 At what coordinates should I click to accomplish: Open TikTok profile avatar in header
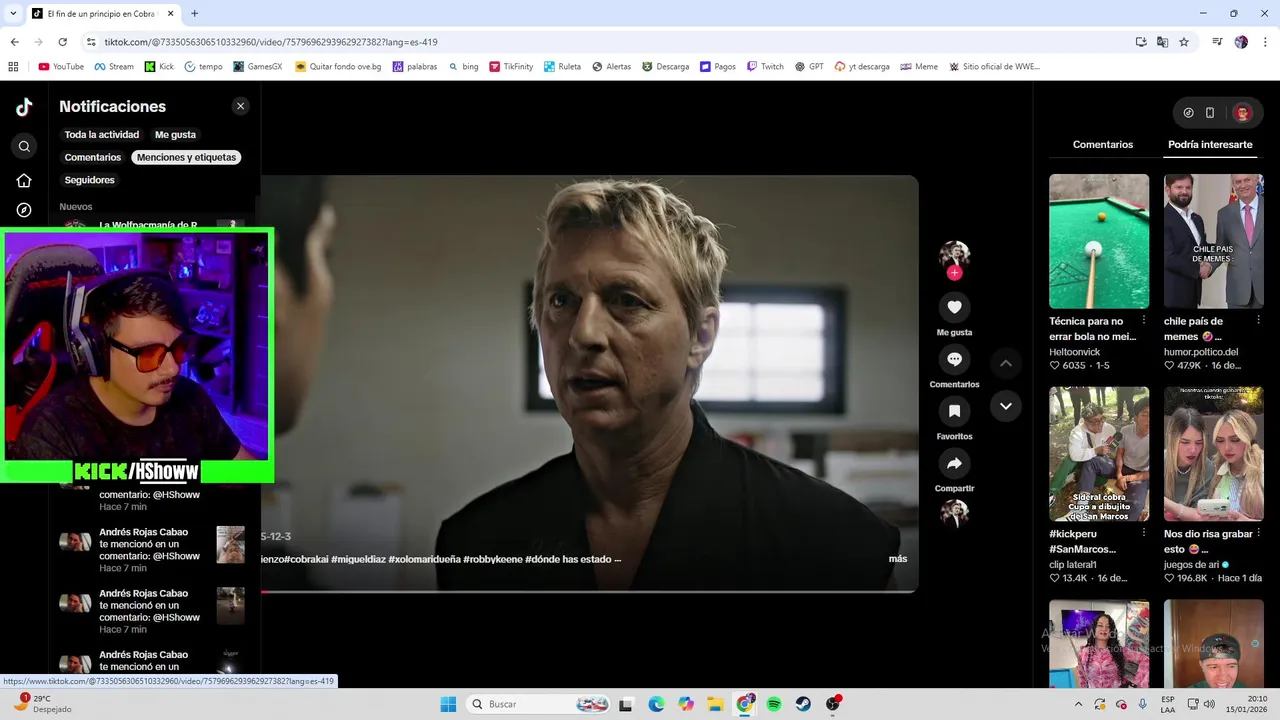1243,113
